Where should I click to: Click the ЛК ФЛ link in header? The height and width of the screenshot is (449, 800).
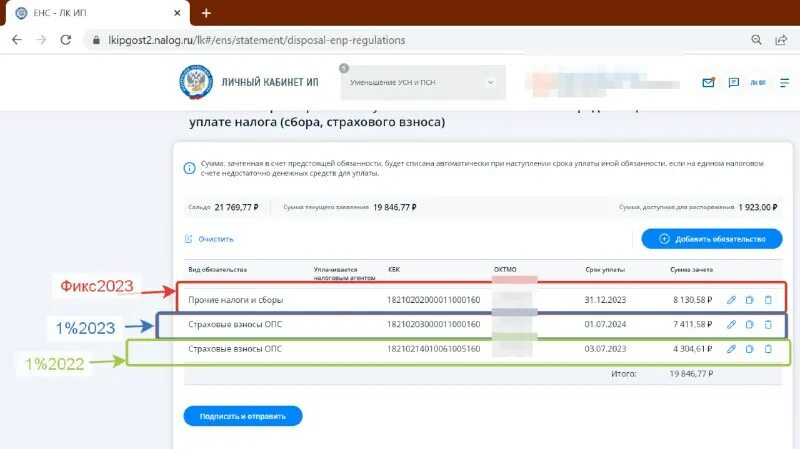[758, 83]
